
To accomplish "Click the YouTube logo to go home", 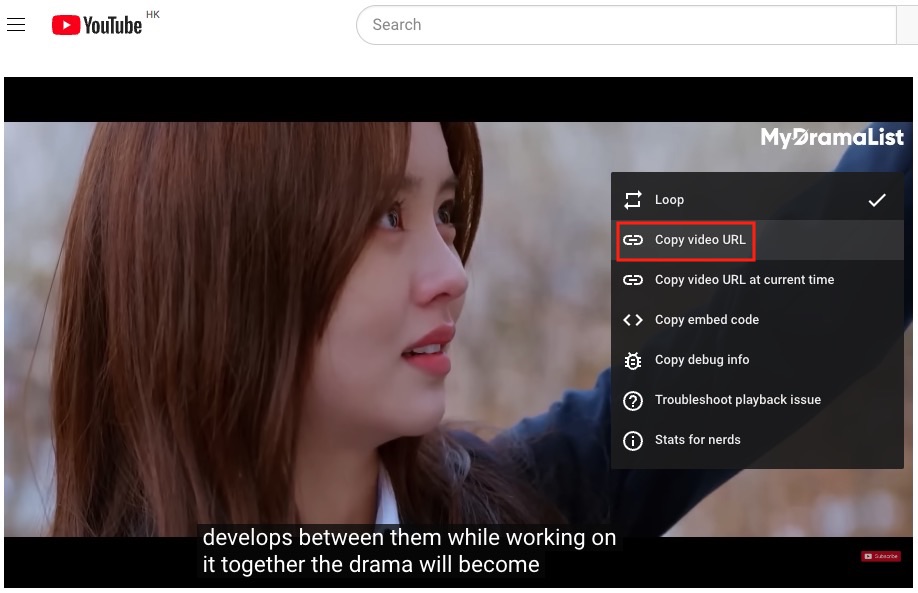I will [97, 25].
